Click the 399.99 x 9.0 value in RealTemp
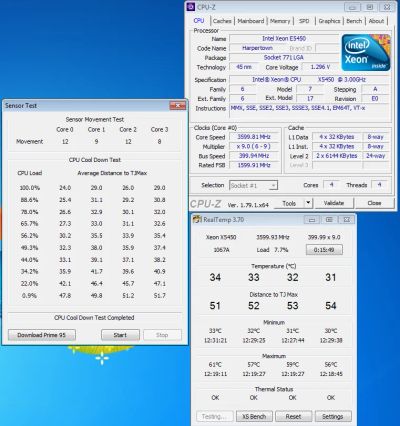Screen dimensions: 400x426 pyautogui.click(x=324, y=237)
